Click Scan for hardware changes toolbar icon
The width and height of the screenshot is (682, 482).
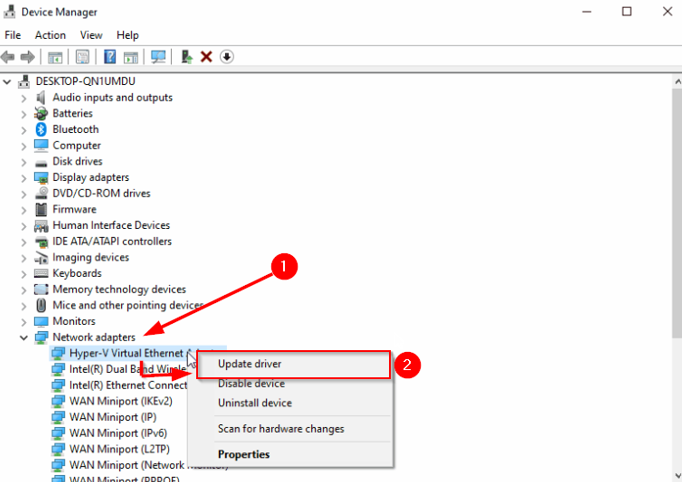[157, 57]
